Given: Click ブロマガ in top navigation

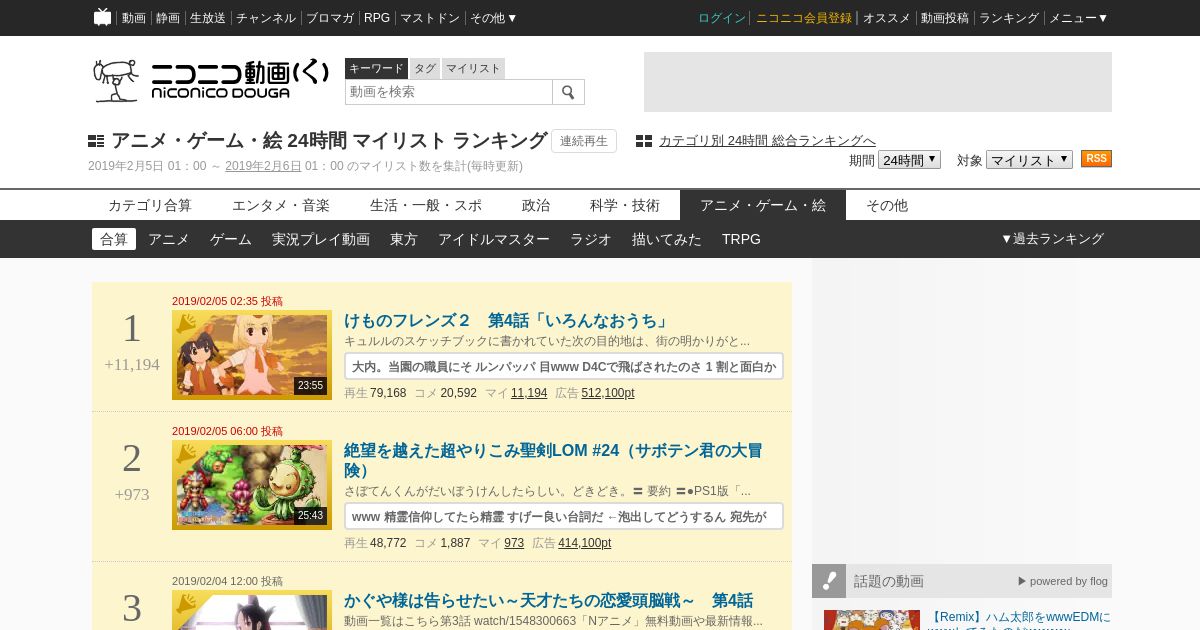Looking at the screenshot, I should pos(330,18).
